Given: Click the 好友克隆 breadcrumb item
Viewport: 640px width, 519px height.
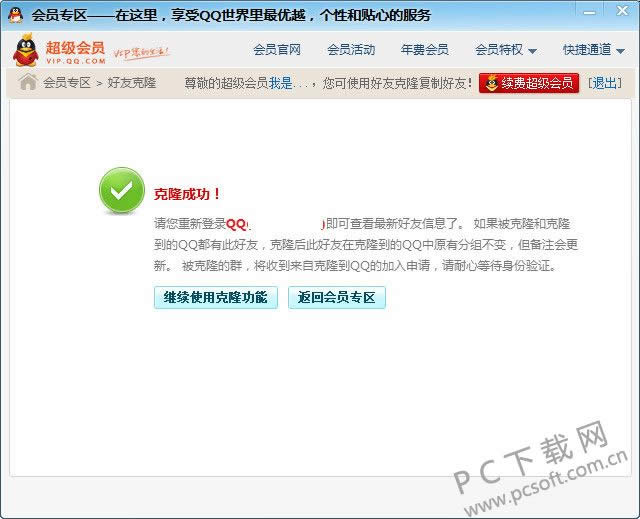Looking at the screenshot, I should pyautogui.click(x=132, y=83).
